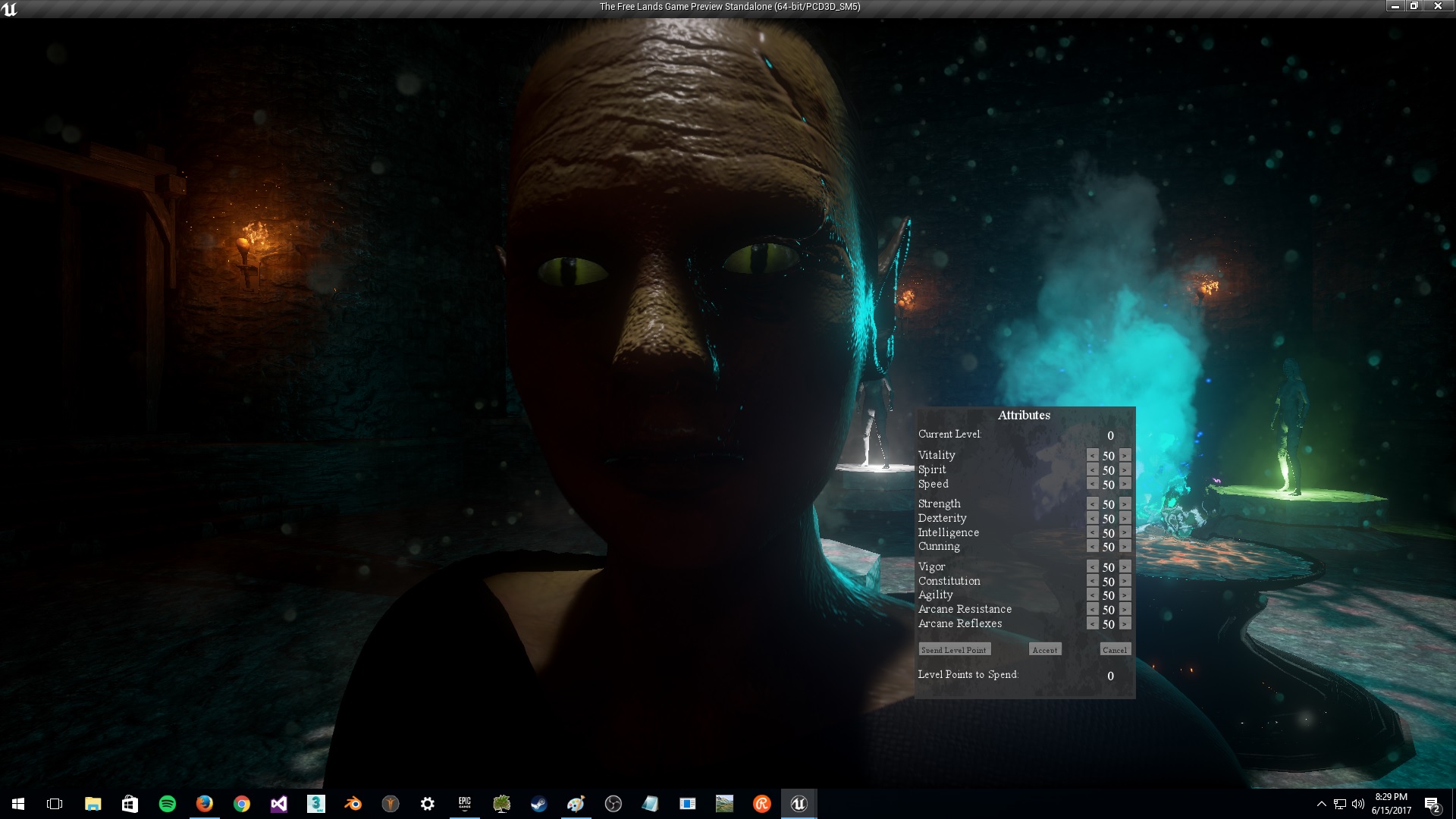Open Steam from the taskbar
The height and width of the screenshot is (819, 1456).
[538, 804]
